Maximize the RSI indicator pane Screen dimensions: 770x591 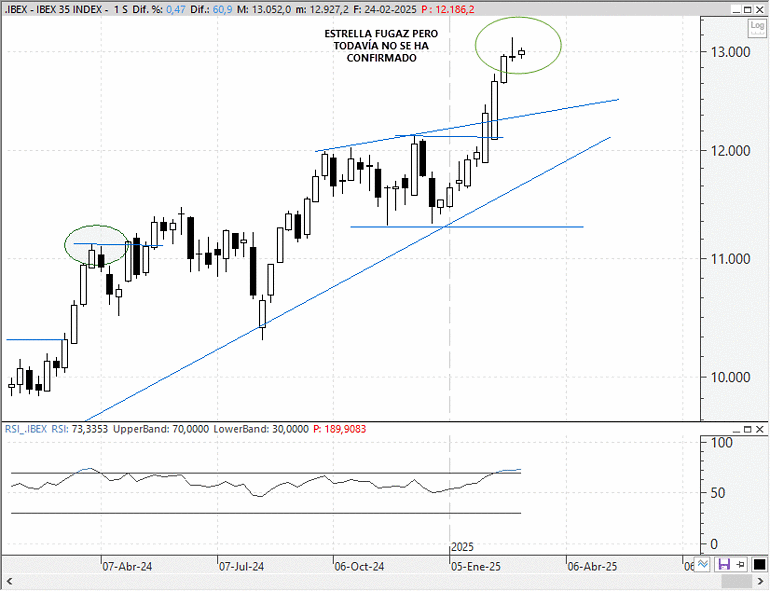pos(747,429)
